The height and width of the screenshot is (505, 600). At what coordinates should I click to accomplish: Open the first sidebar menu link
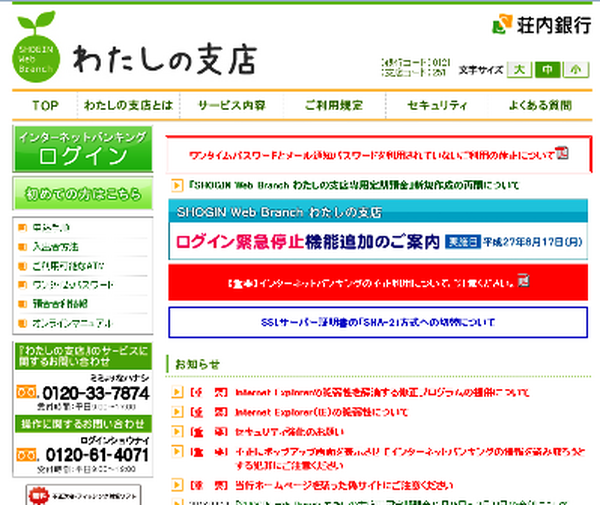click(51, 228)
